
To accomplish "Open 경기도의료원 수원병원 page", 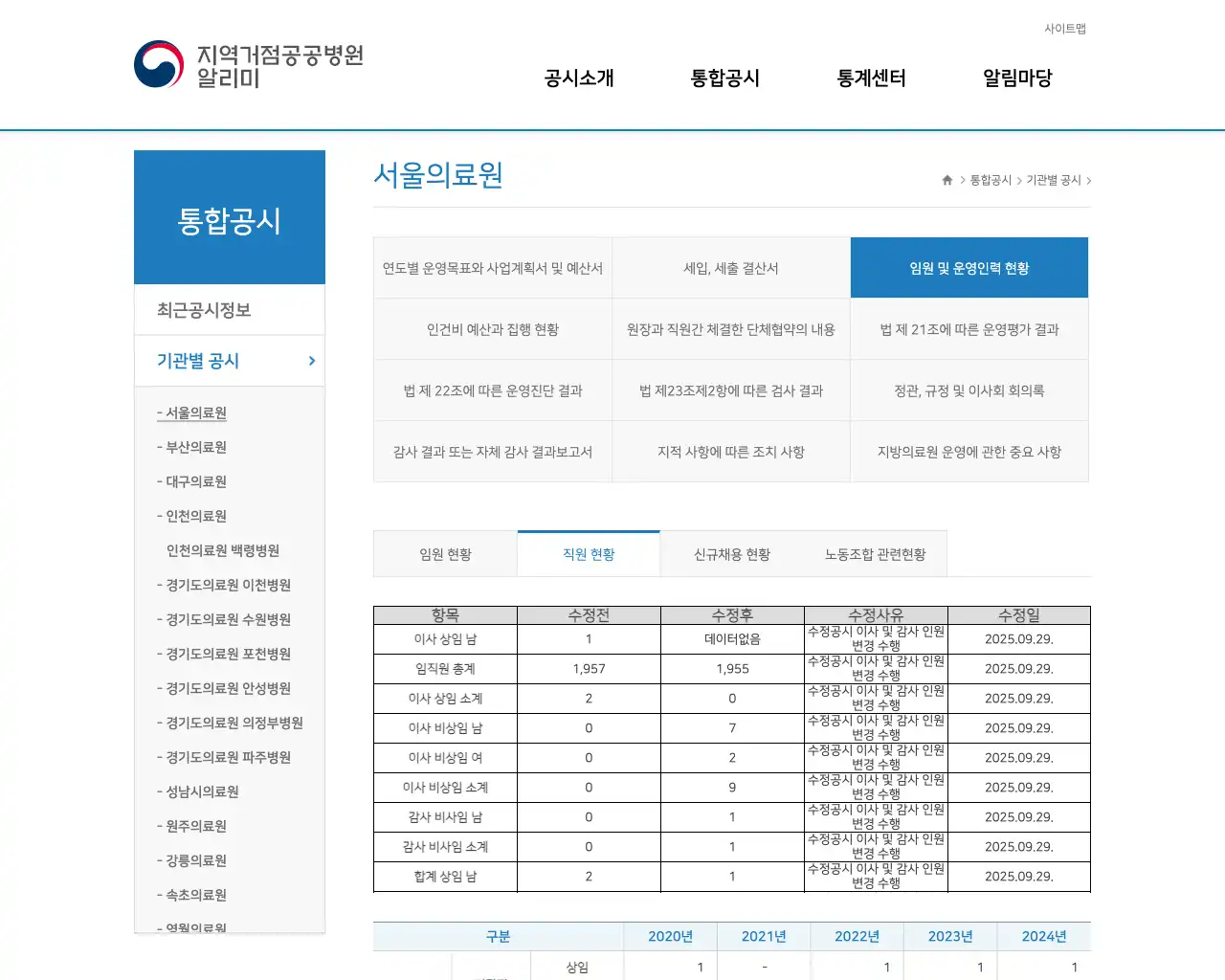I will pos(222,619).
